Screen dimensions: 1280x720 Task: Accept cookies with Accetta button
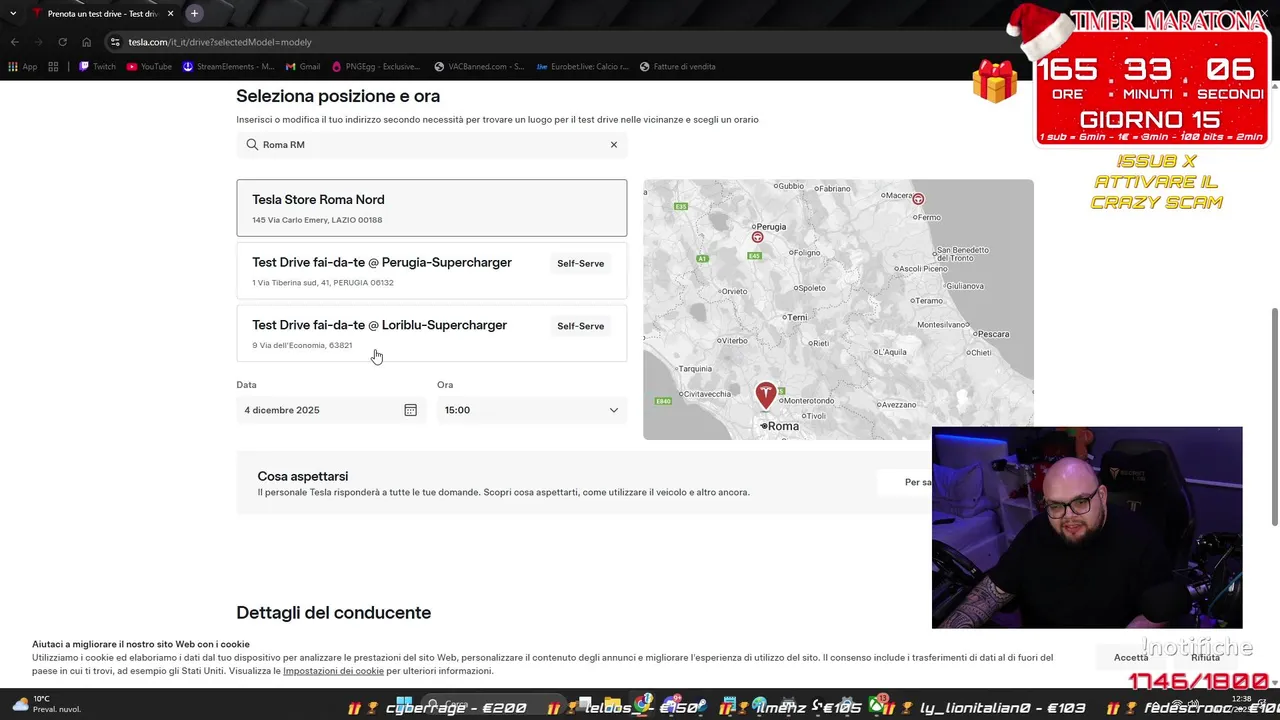pyautogui.click(x=1131, y=657)
